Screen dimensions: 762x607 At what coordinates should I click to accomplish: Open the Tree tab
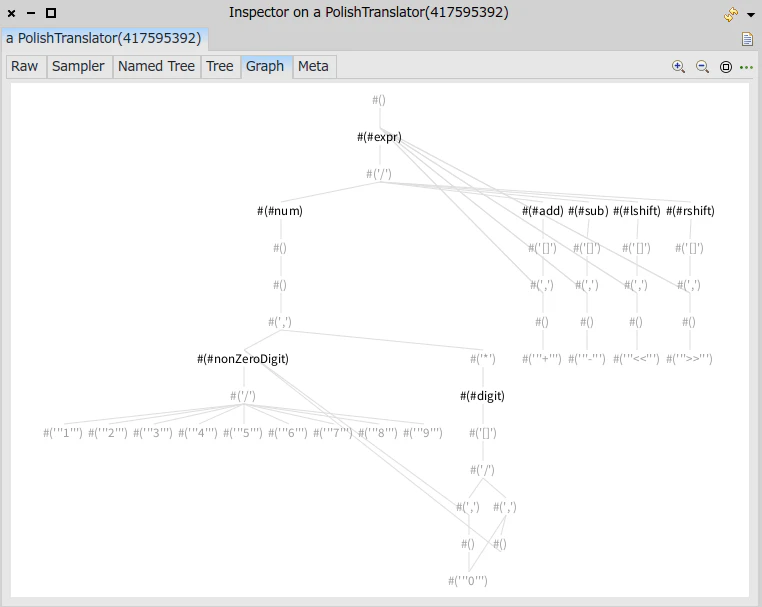click(x=220, y=66)
